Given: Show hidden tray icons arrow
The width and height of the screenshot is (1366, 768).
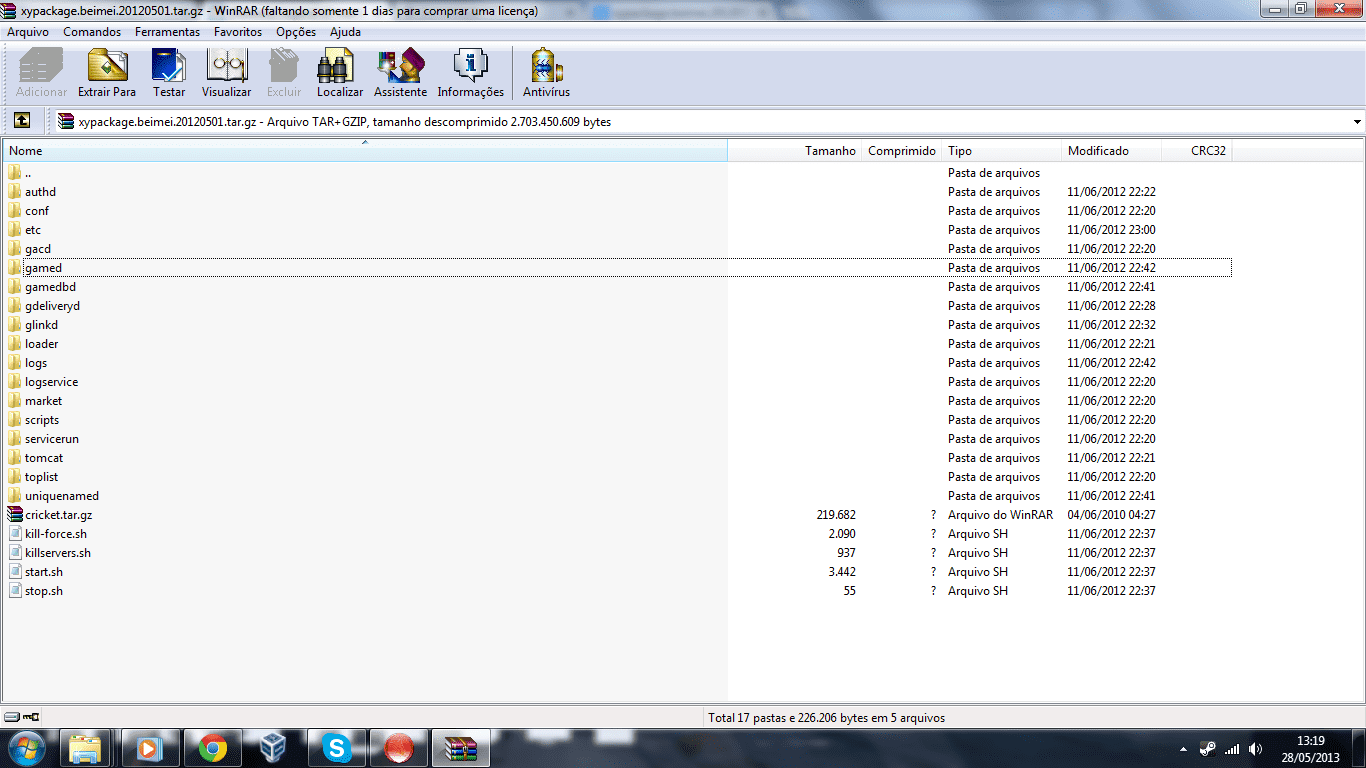Looking at the screenshot, I should [x=1184, y=748].
